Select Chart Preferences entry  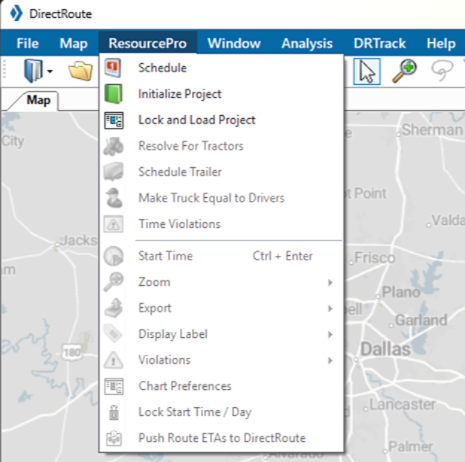[222, 386]
